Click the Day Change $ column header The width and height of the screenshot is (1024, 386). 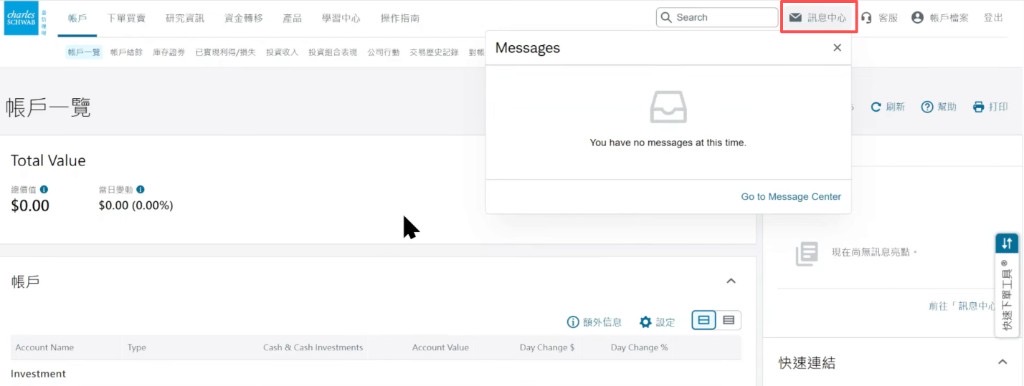pyautogui.click(x=547, y=347)
